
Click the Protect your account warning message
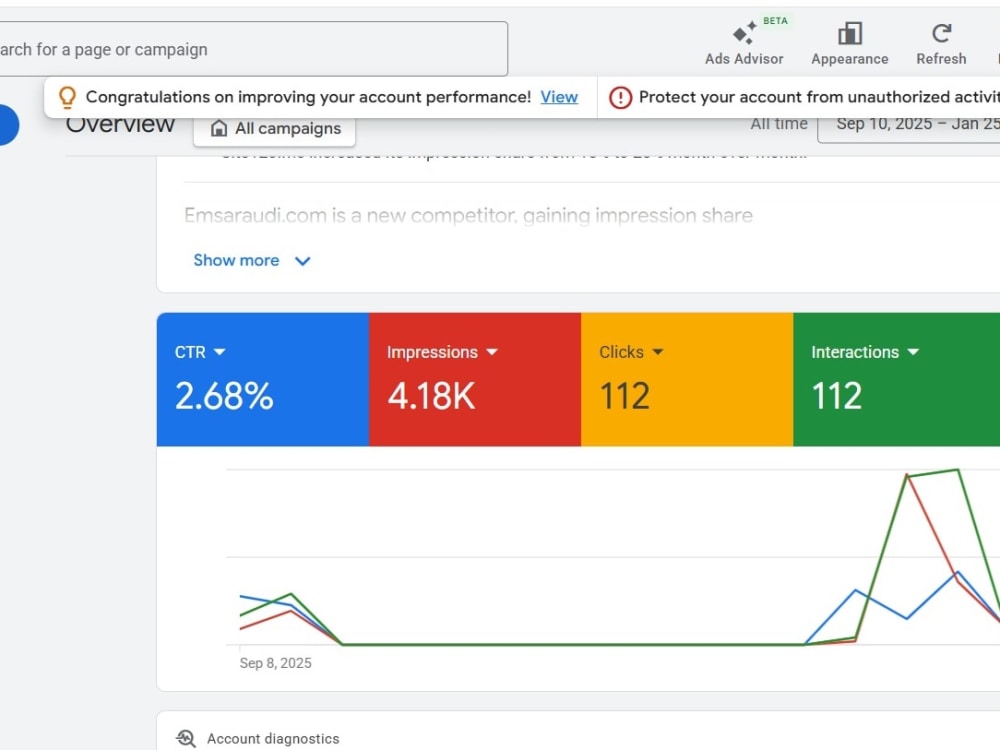click(819, 97)
